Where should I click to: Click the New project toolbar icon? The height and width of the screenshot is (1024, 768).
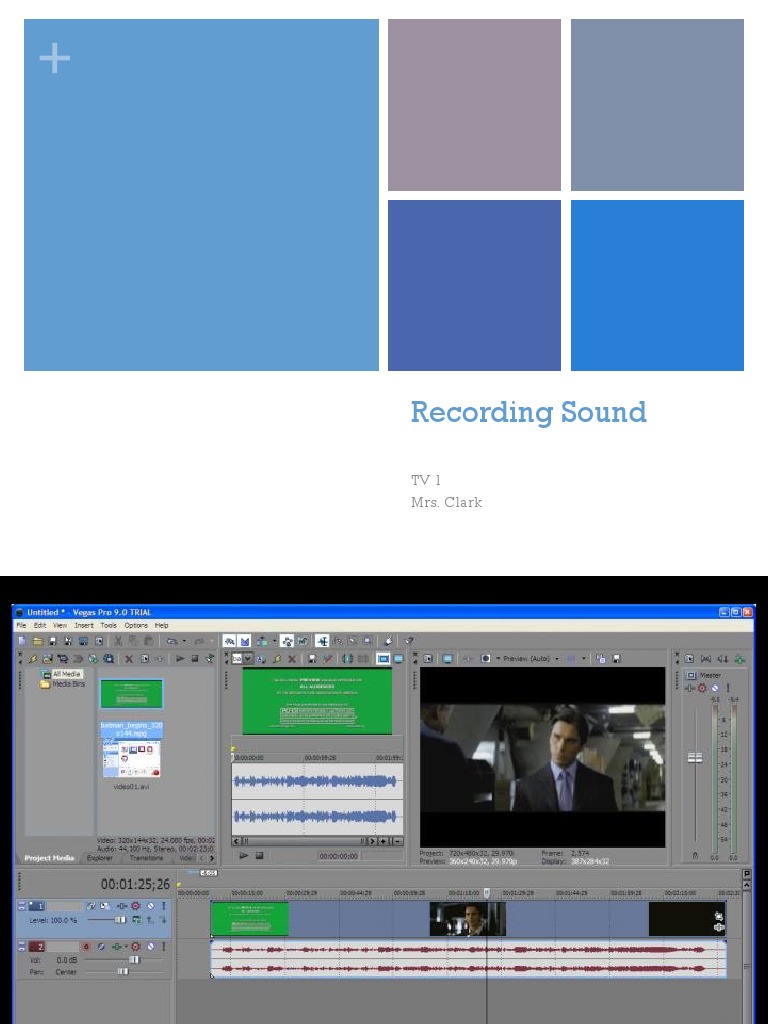22,641
